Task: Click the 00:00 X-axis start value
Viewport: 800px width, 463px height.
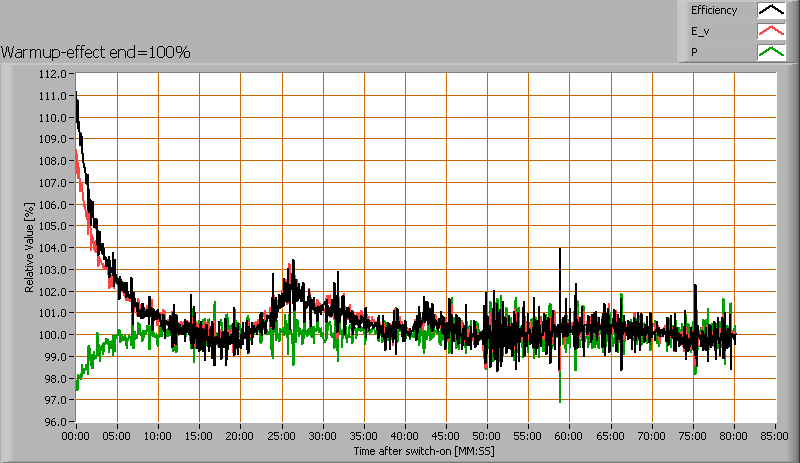Action: pos(76,437)
